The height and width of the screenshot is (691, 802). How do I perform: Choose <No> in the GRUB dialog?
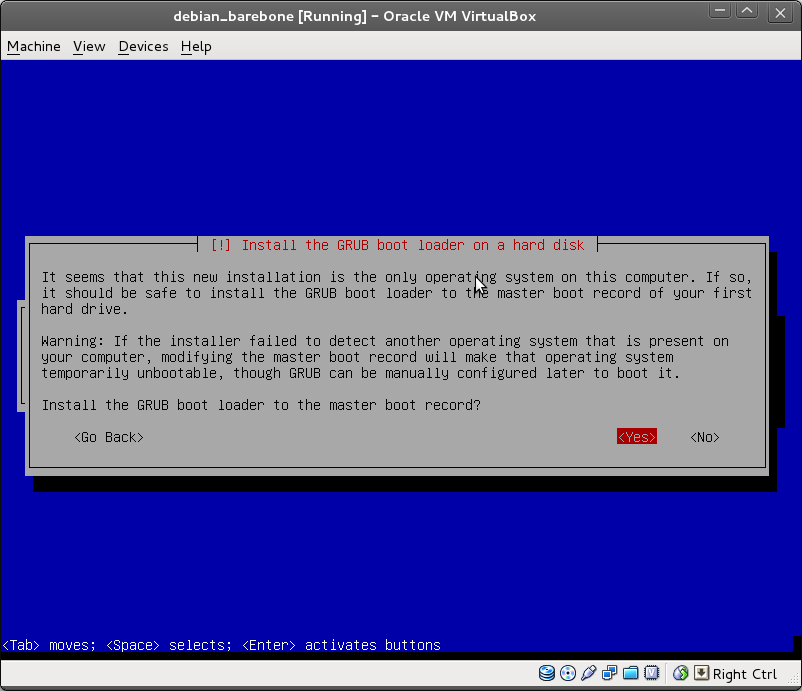(x=705, y=437)
